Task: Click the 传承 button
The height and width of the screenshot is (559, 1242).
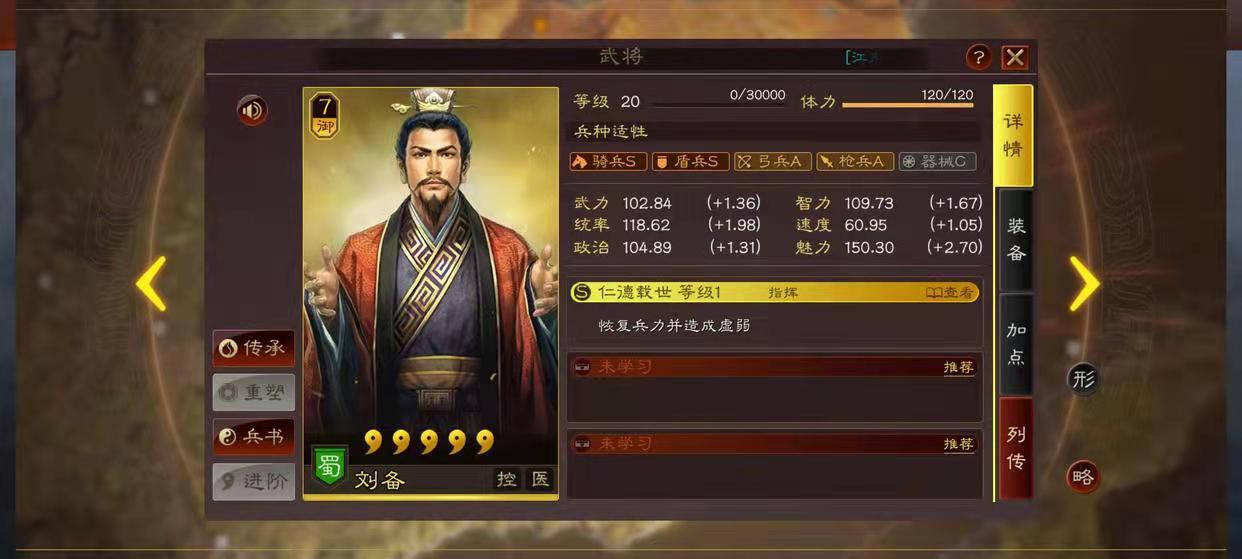Action: click(x=254, y=348)
